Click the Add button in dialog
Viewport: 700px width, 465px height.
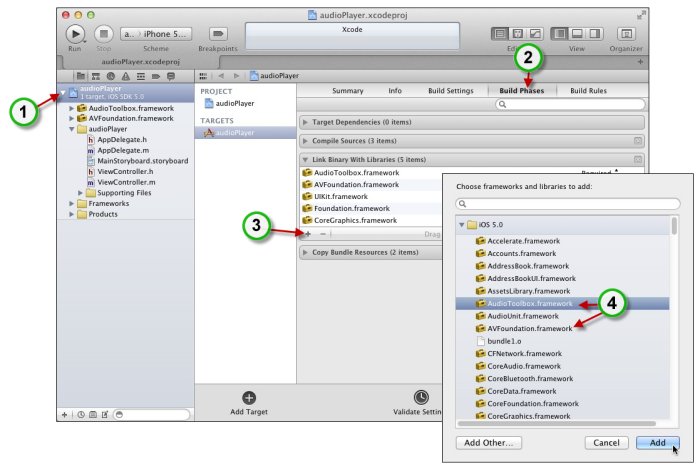pos(658,443)
